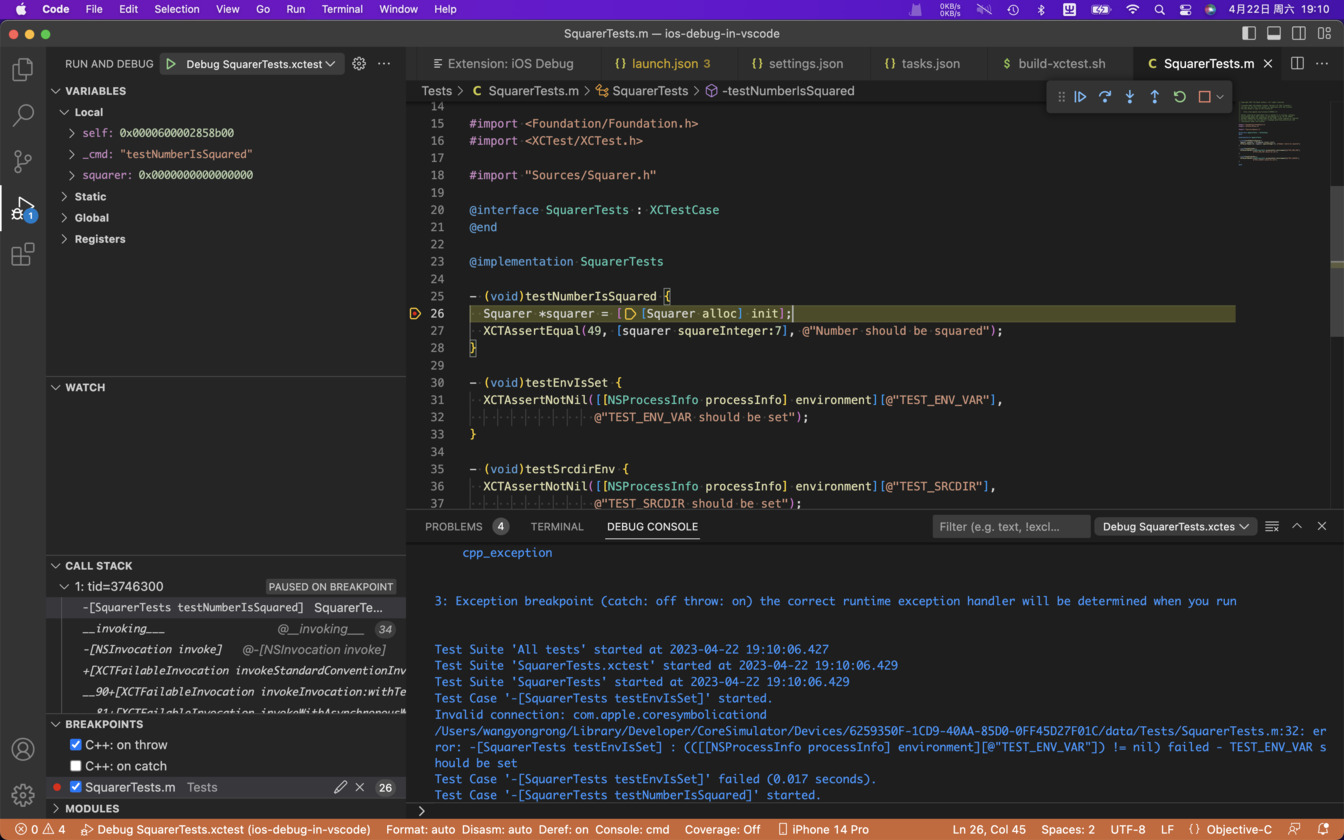Open macOS Spotlight search icon

(x=1159, y=9)
